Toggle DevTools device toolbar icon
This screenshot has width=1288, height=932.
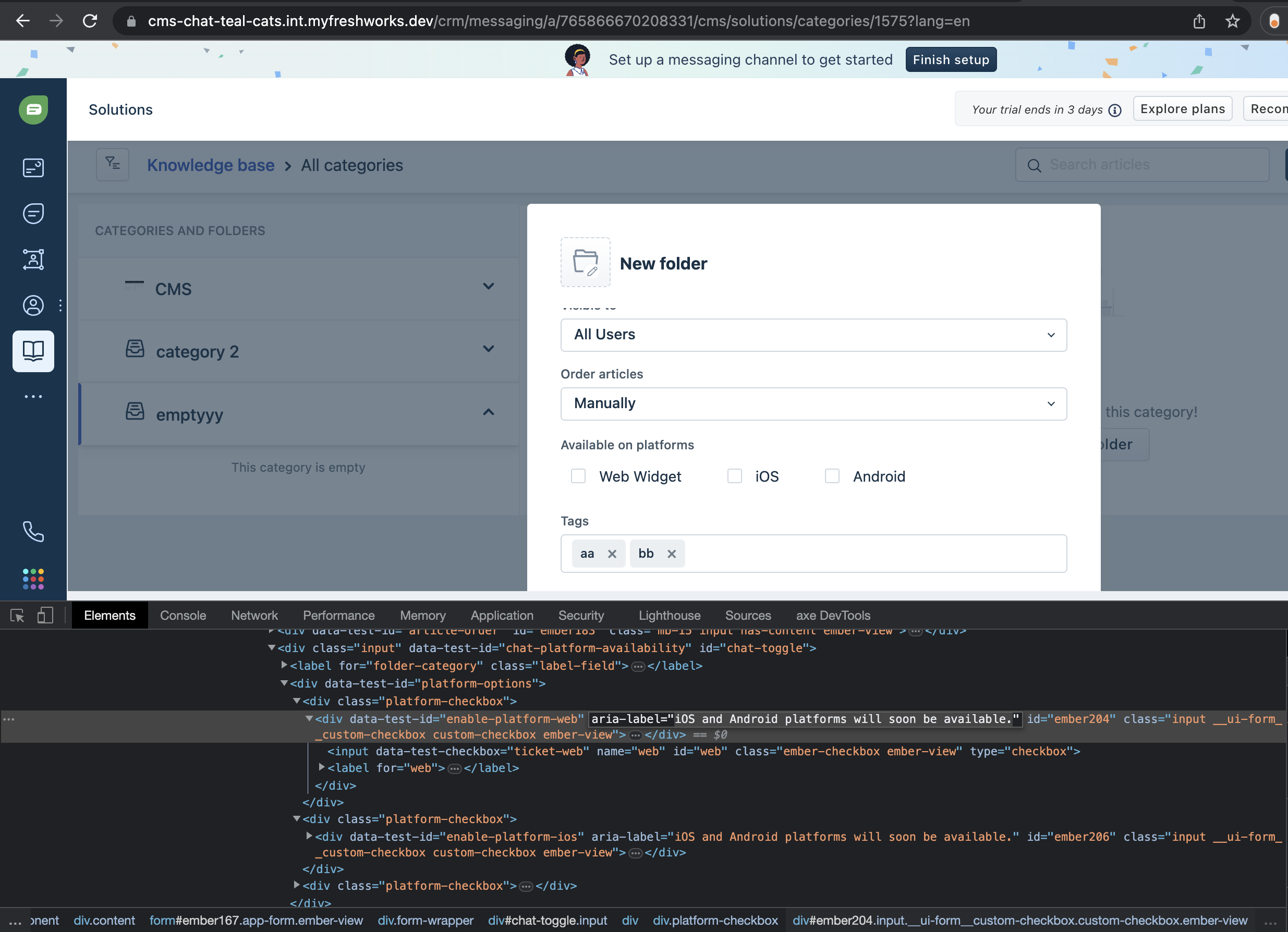(45, 615)
